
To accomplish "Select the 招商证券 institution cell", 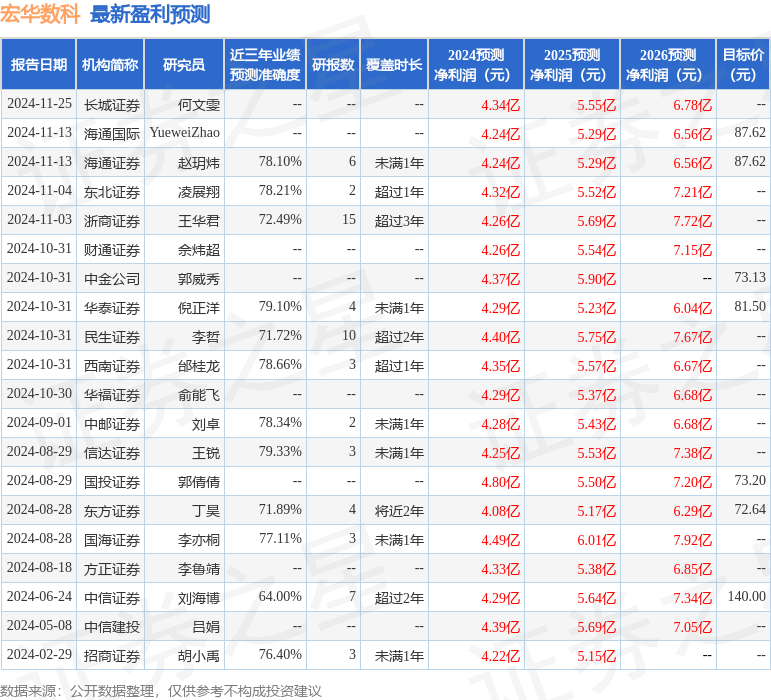I will tap(111, 656).
